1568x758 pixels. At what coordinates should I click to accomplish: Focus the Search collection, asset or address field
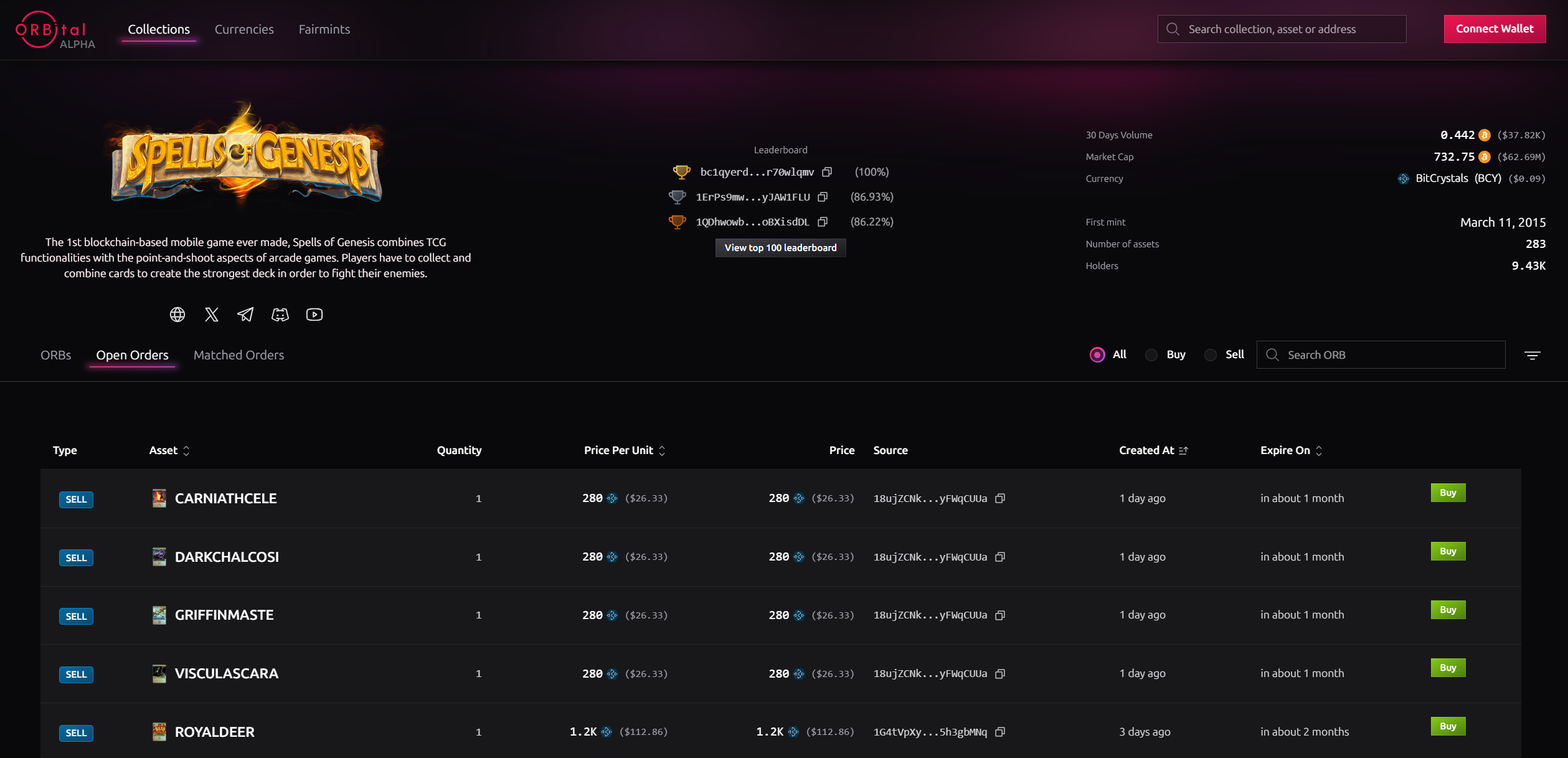tap(1282, 29)
